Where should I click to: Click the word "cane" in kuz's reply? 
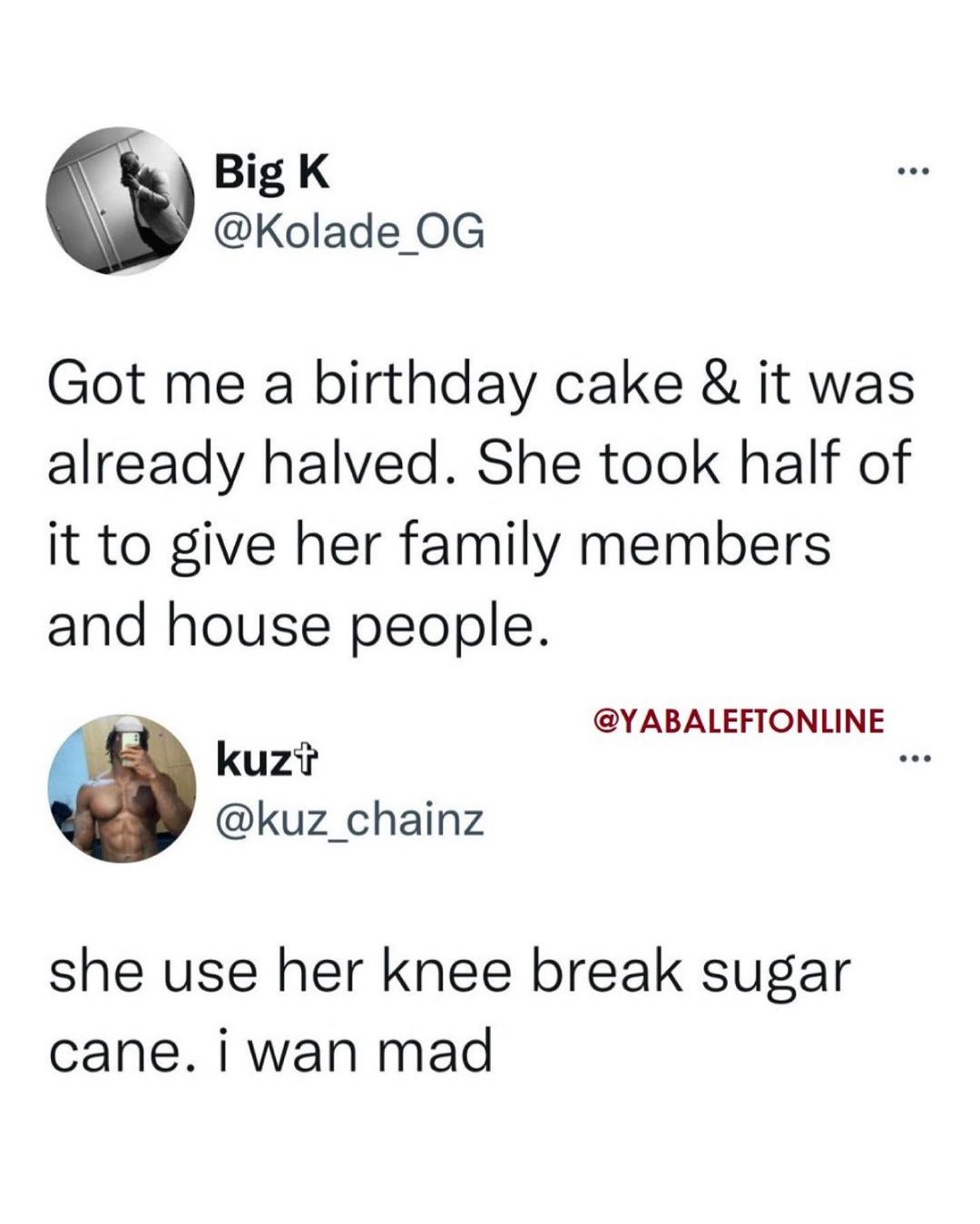tap(107, 1053)
